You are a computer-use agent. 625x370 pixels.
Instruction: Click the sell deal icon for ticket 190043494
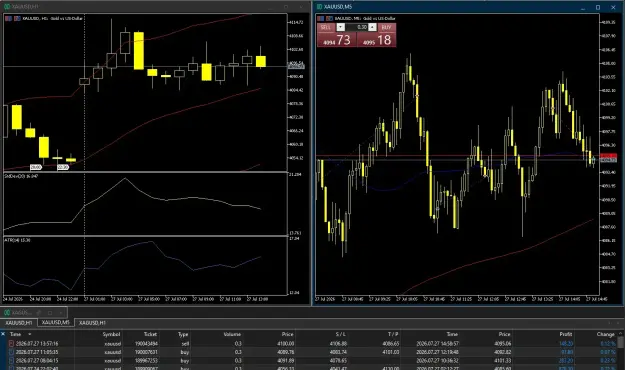[x=12, y=343]
